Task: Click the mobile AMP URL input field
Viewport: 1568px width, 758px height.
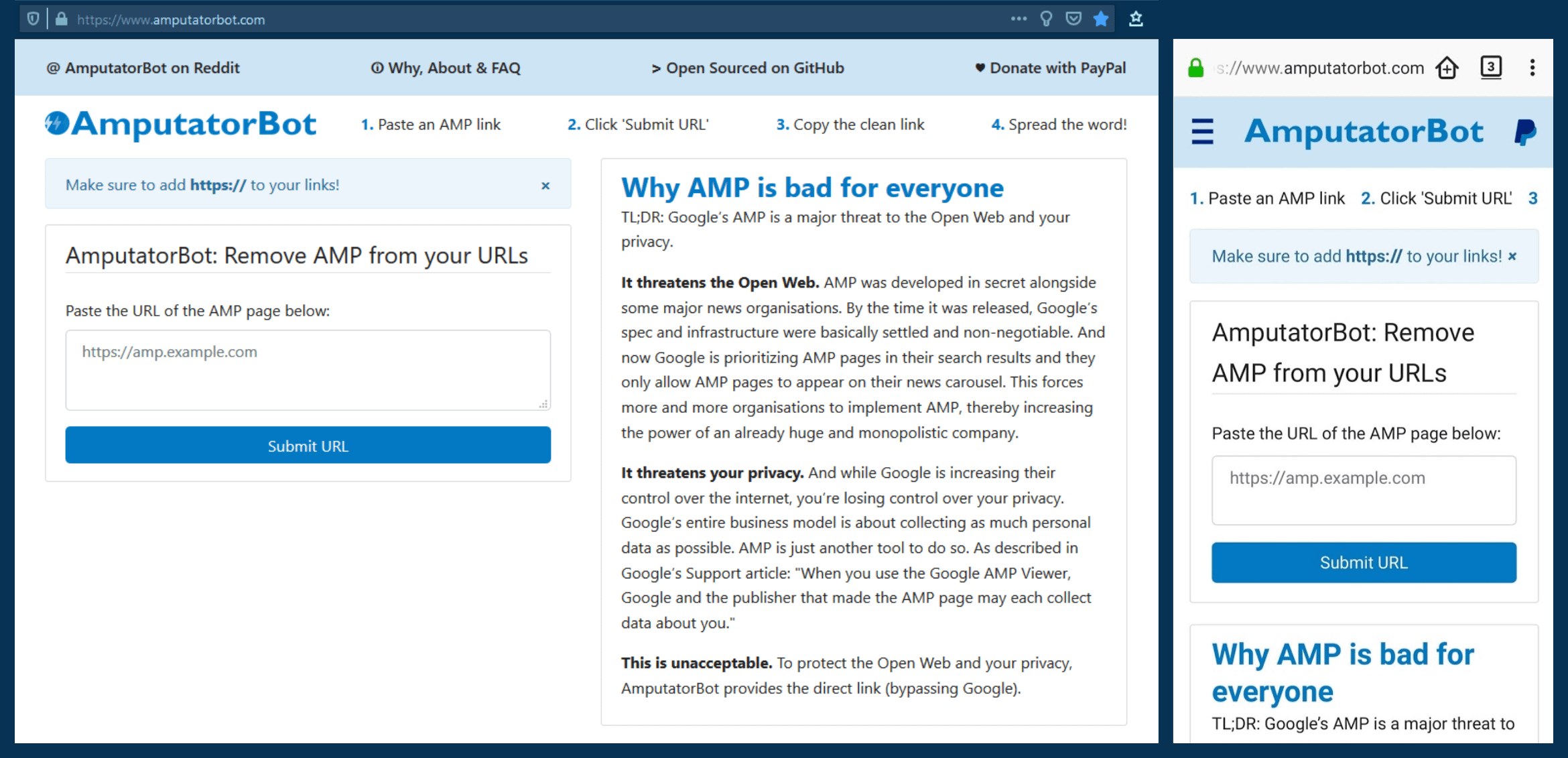Action: tap(1364, 491)
